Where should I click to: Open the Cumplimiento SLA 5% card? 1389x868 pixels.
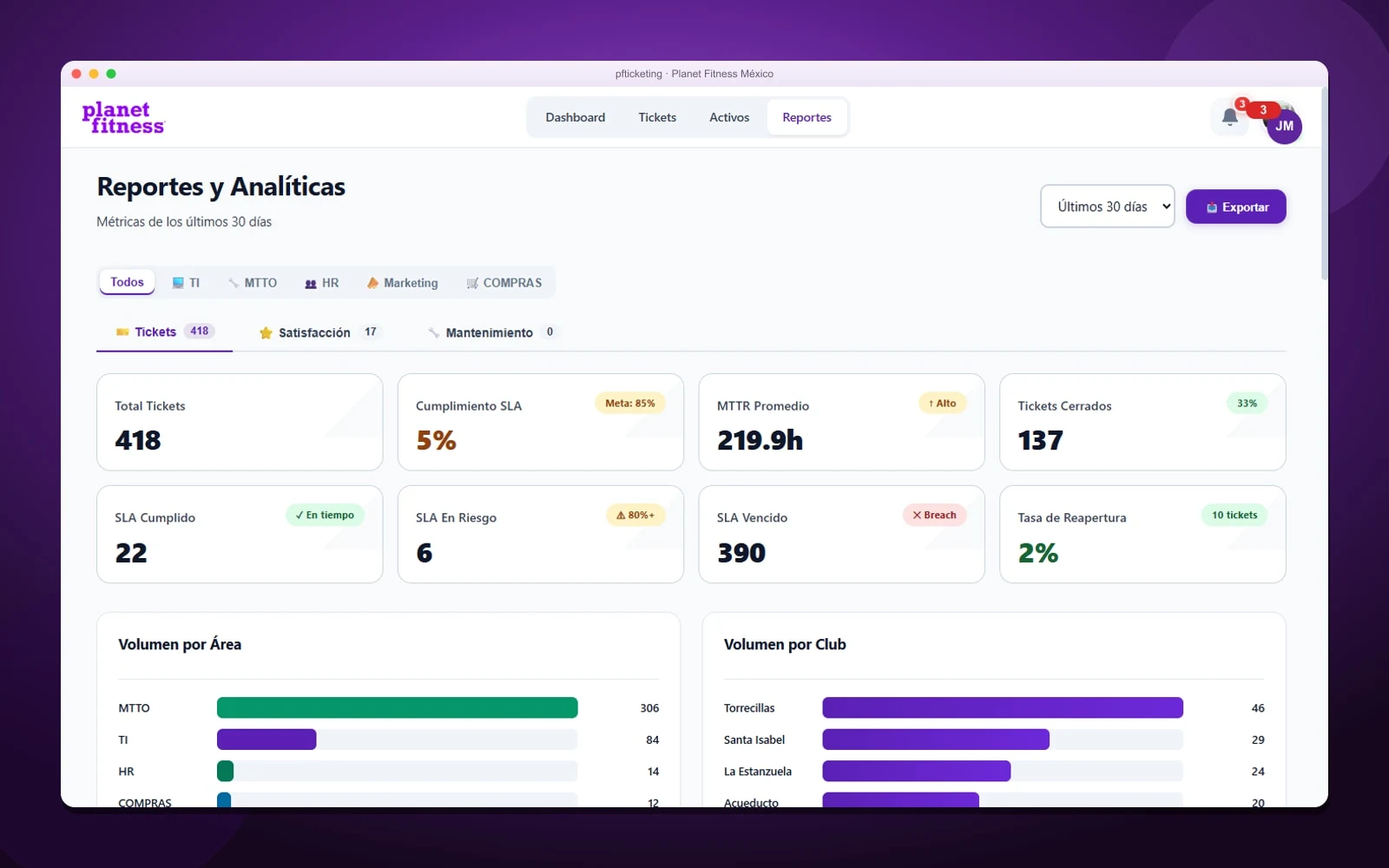(x=541, y=422)
